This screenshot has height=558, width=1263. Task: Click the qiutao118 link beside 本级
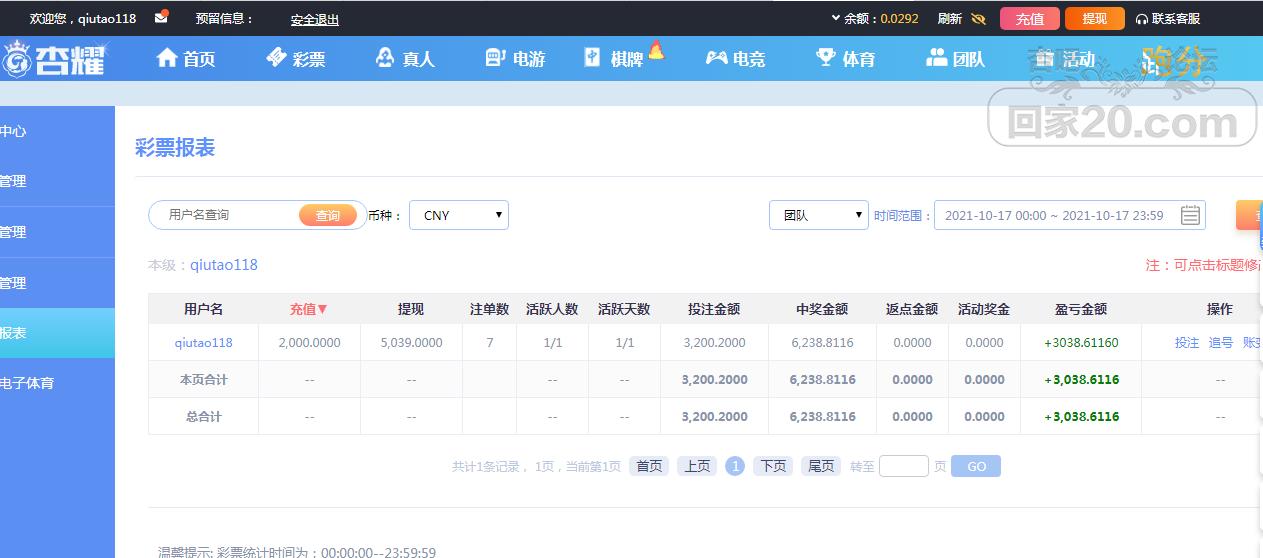click(224, 265)
